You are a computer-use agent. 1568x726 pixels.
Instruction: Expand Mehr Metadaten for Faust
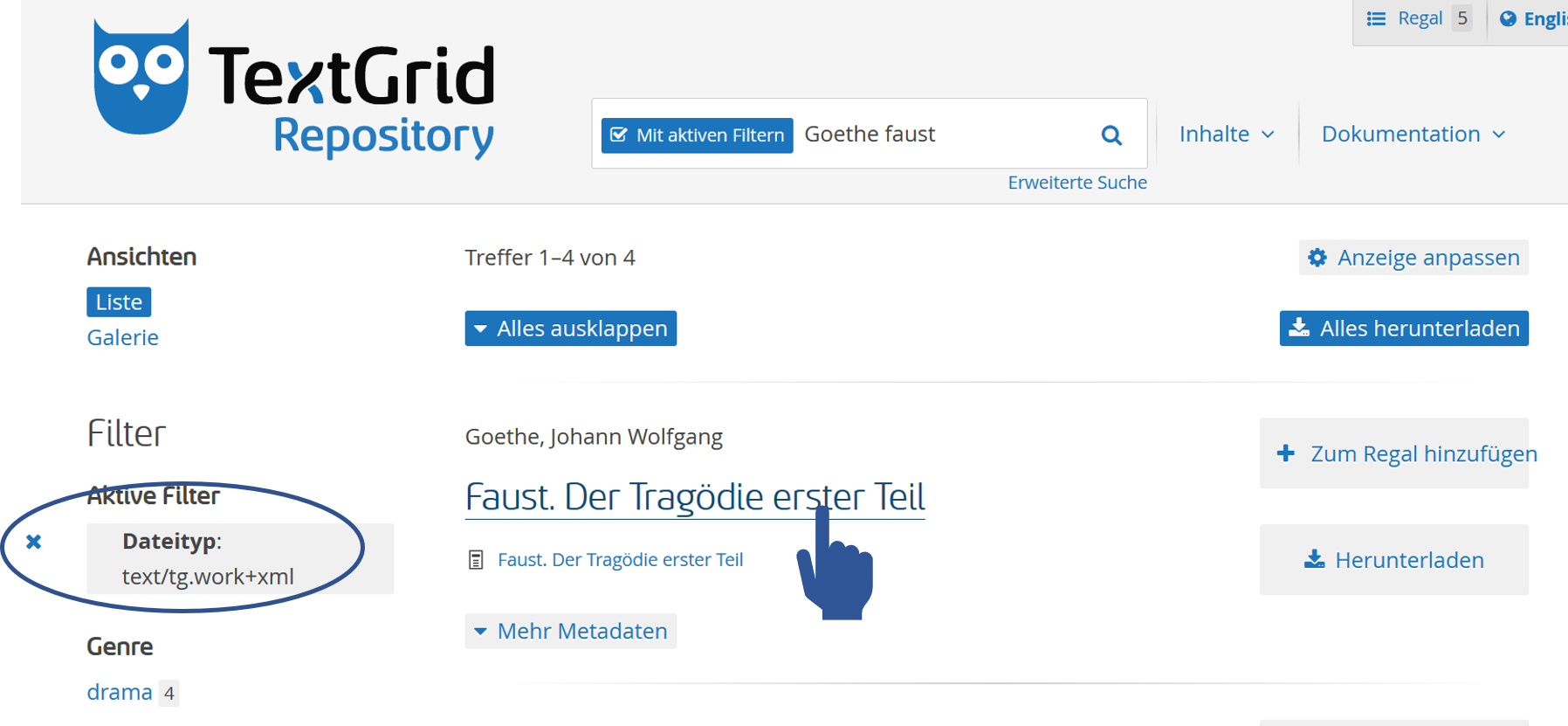tap(570, 631)
